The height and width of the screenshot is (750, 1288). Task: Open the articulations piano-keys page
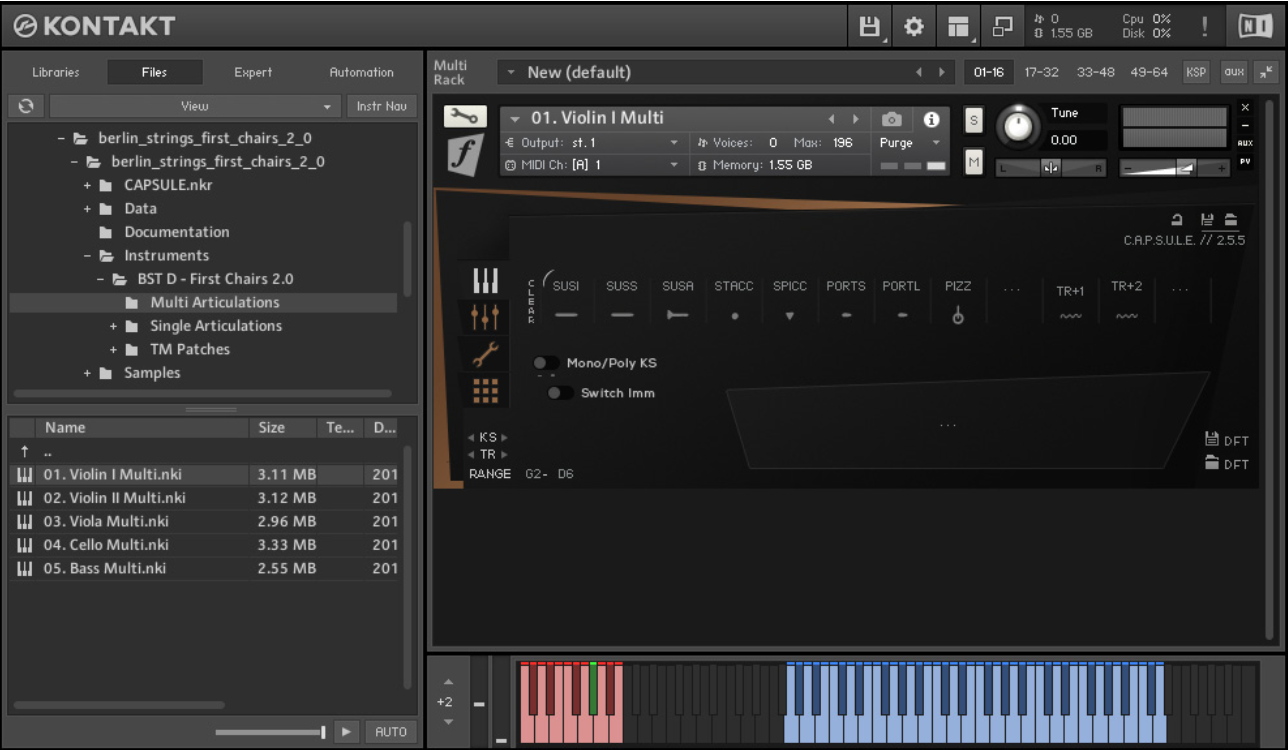[485, 281]
